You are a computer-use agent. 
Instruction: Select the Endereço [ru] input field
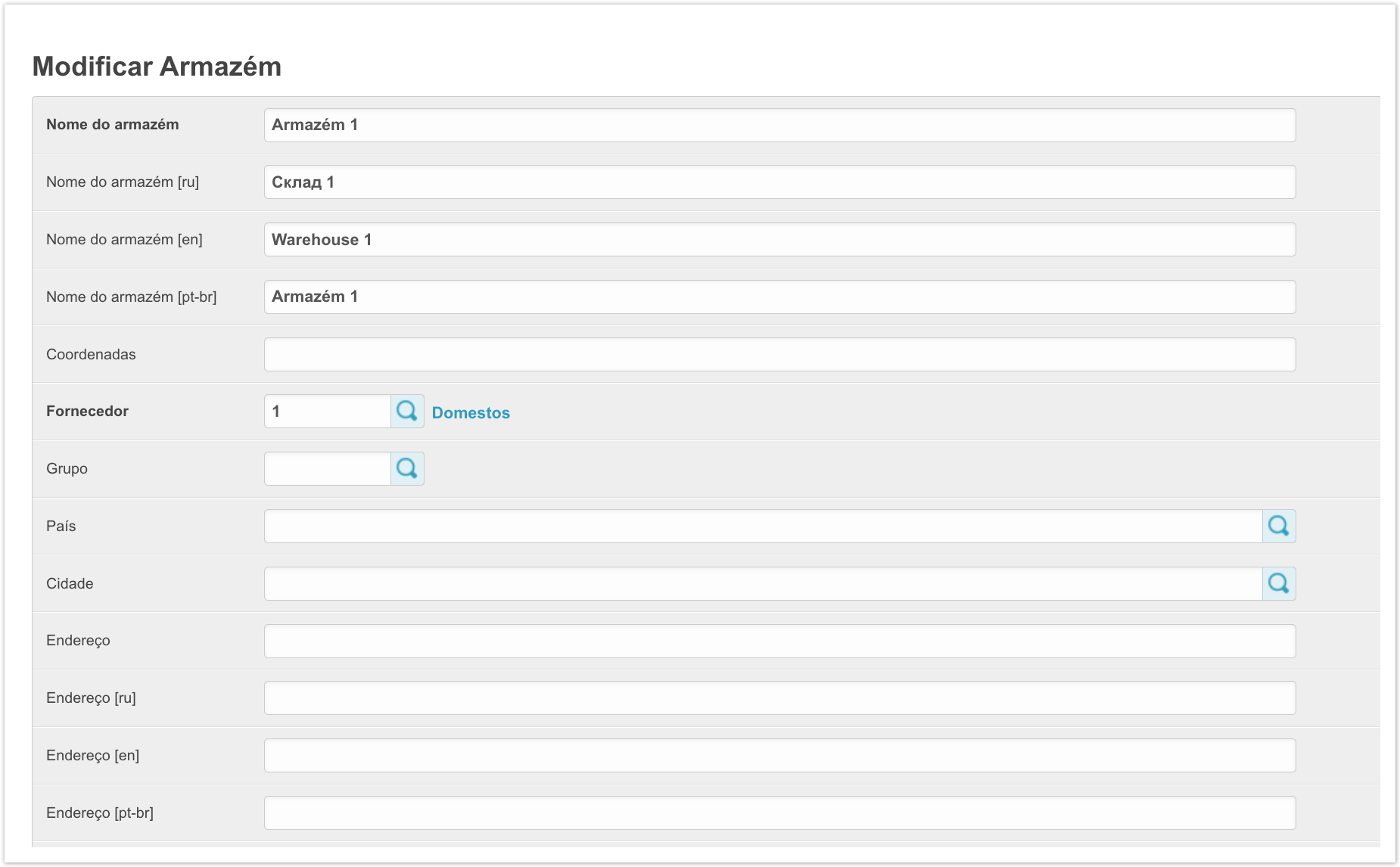coord(779,698)
